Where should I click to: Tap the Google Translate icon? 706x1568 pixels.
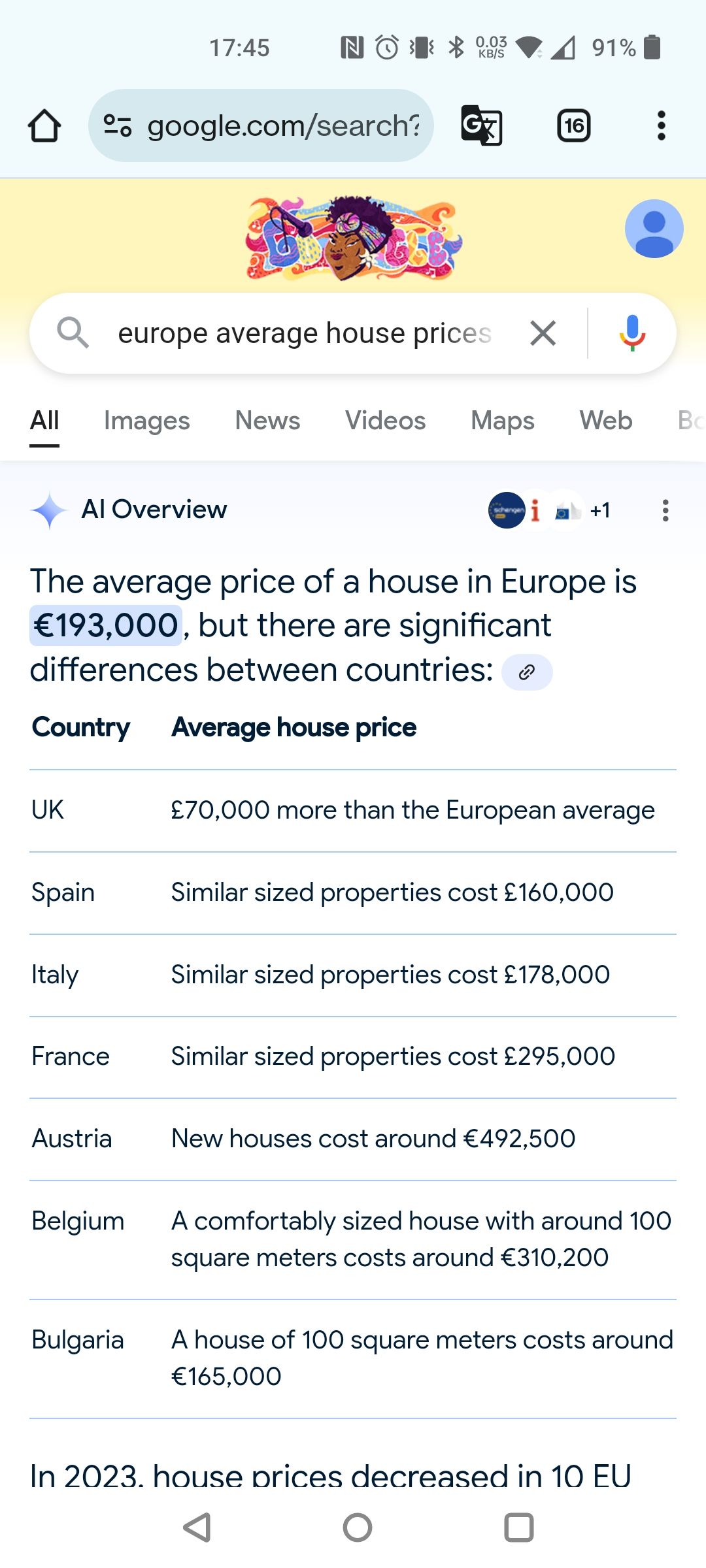(x=482, y=125)
